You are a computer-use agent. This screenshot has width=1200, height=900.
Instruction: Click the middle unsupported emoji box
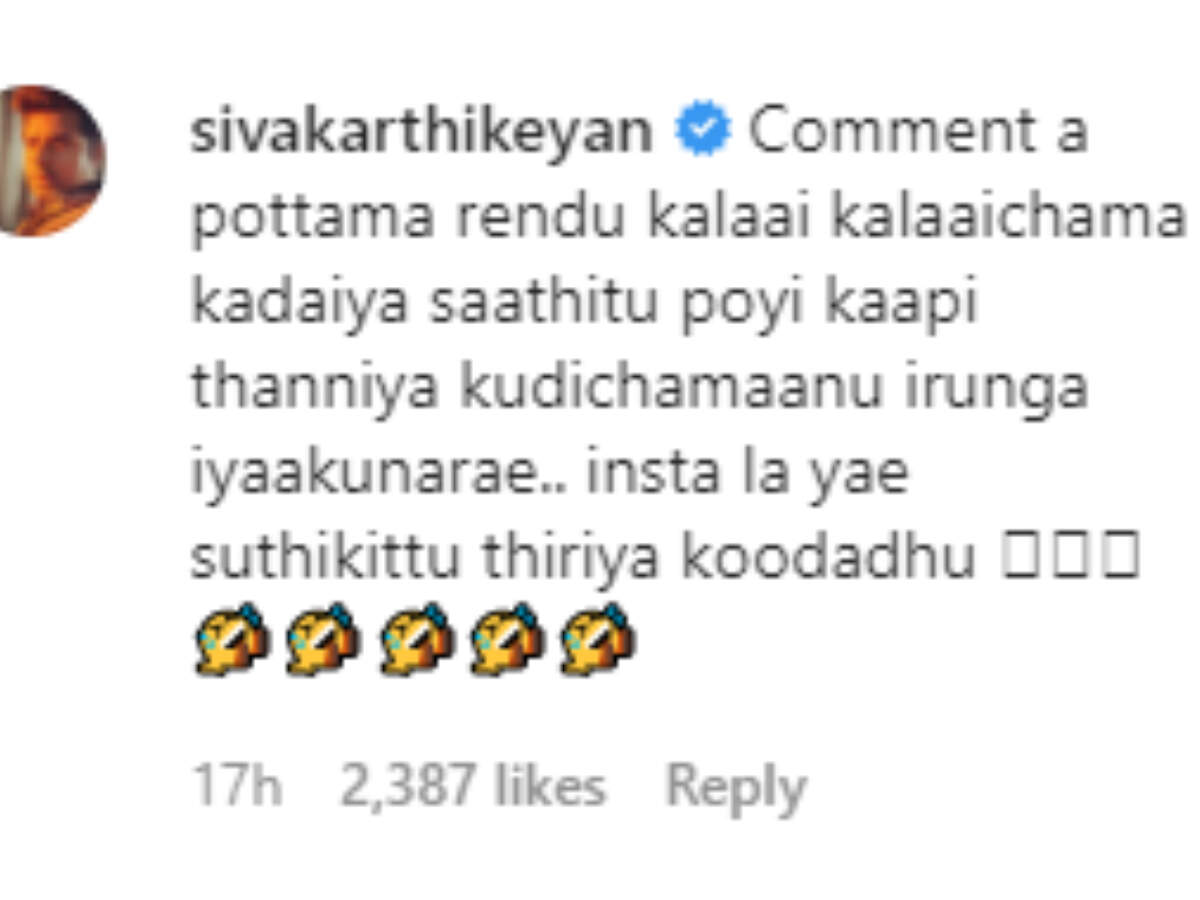(1070, 558)
